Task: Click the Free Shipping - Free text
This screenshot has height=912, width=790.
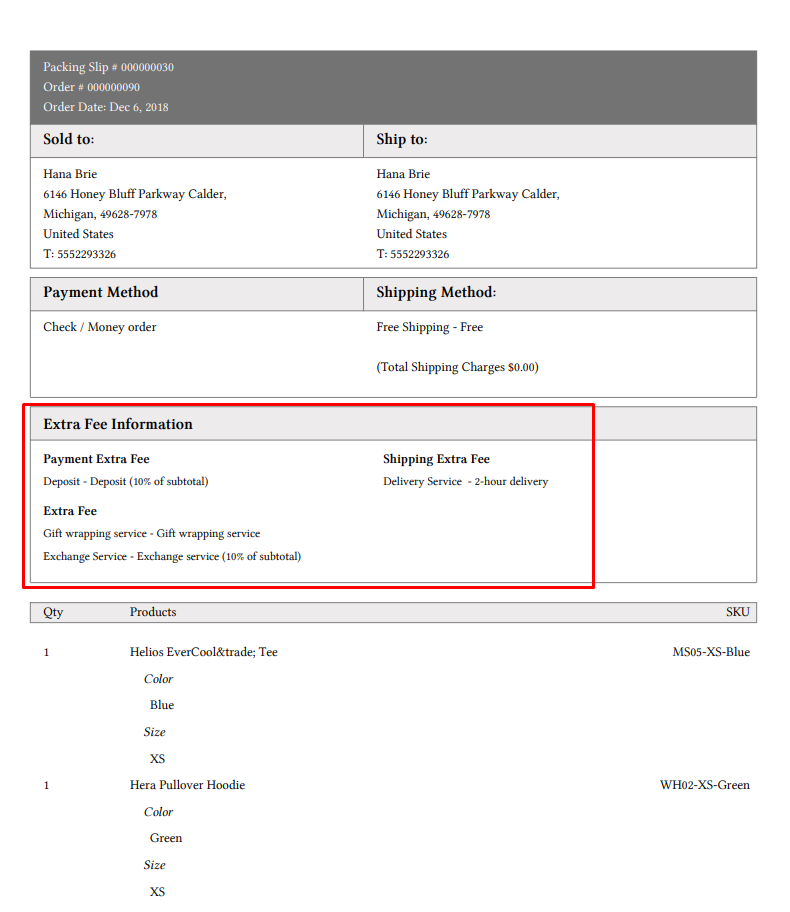Action: (x=429, y=327)
